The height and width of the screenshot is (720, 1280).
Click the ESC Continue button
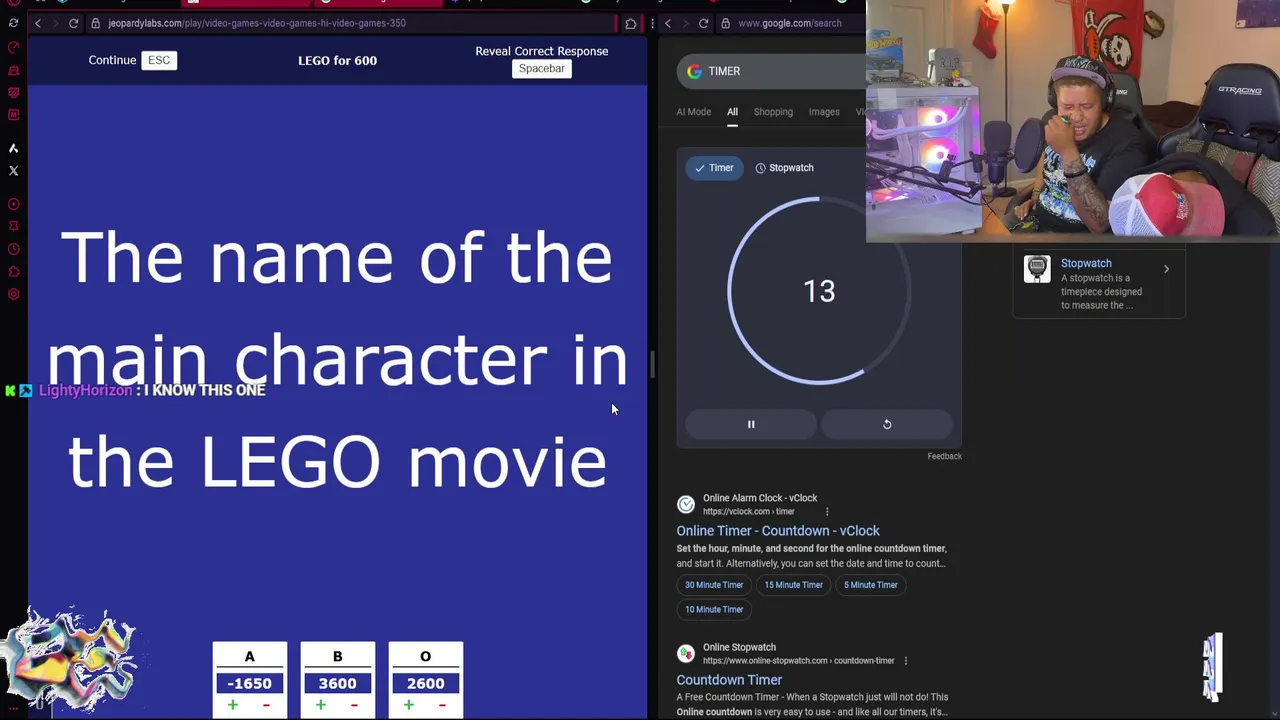159,60
